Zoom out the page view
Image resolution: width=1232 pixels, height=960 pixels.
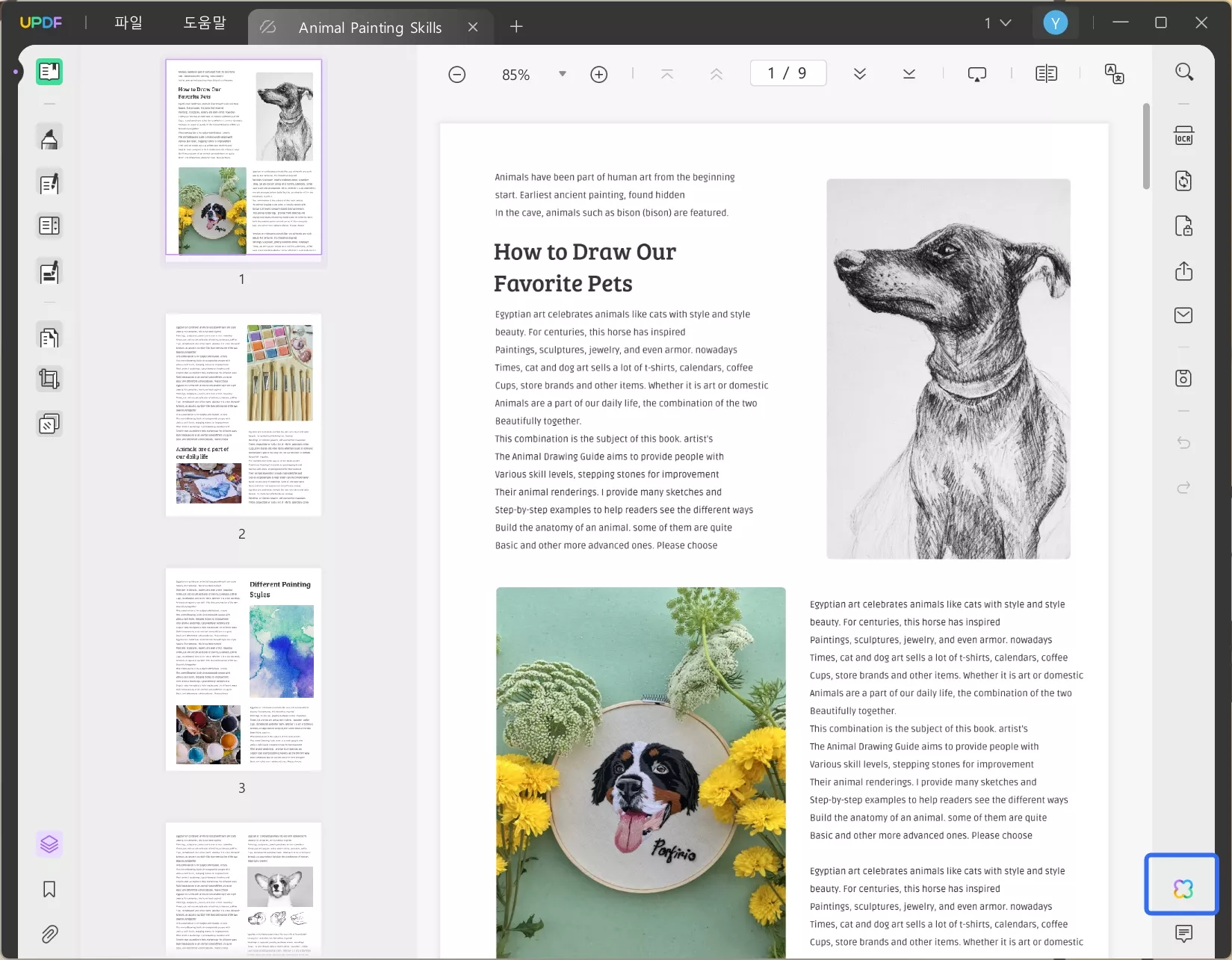click(x=457, y=75)
